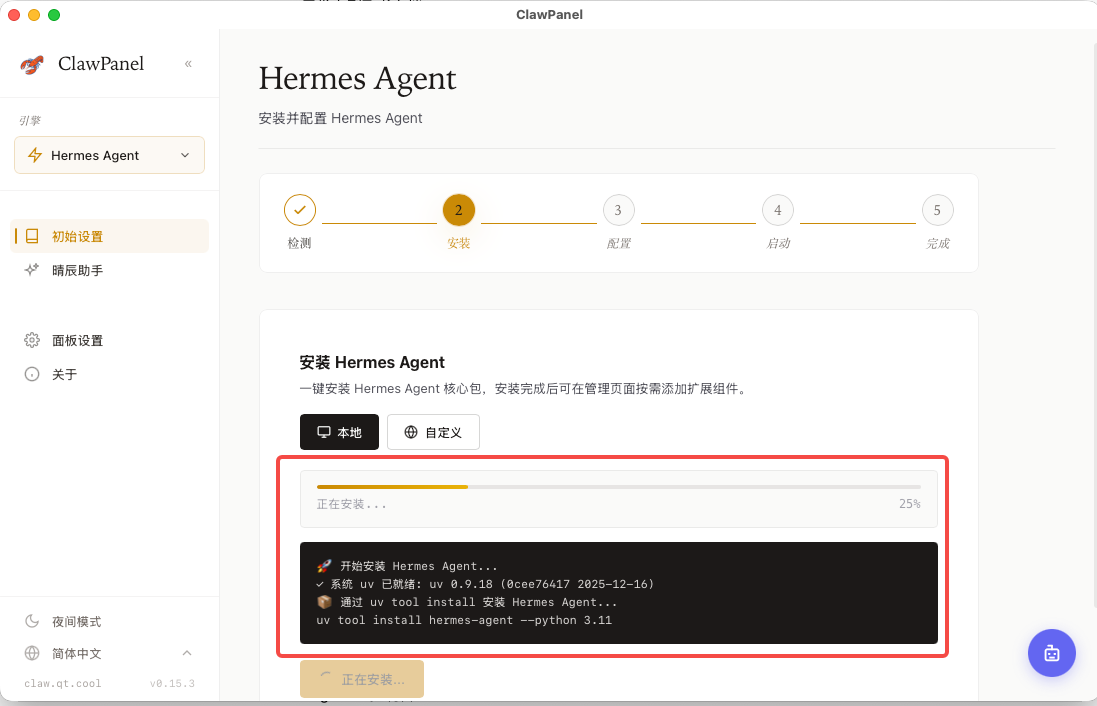This screenshot has width=1097, height=706.
Task: Select step 2 安装 circle
Action: [459, 210]
